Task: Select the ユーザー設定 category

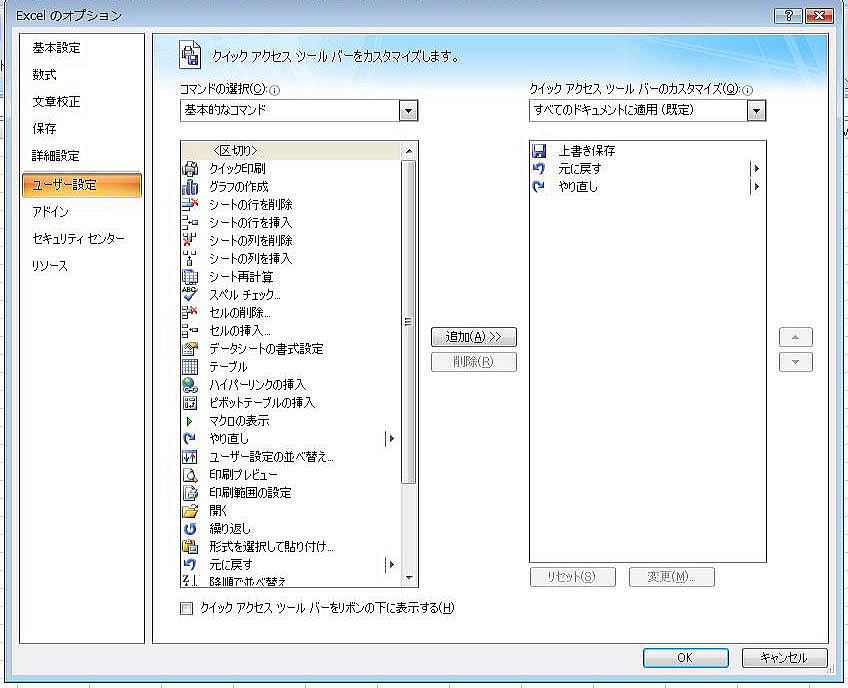Action: (x=82, y=185)
